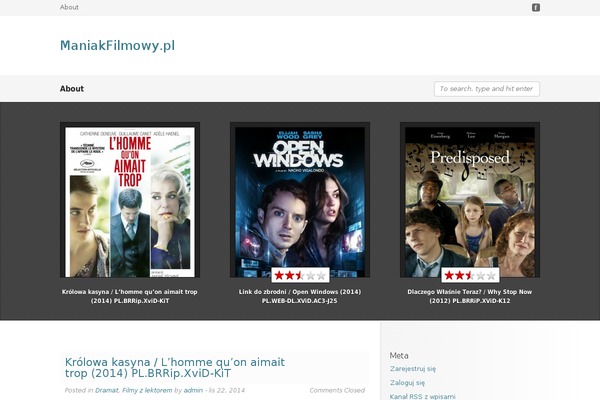600x400 pixels.
Task: Focus the search input field
Action: point(487,89)
